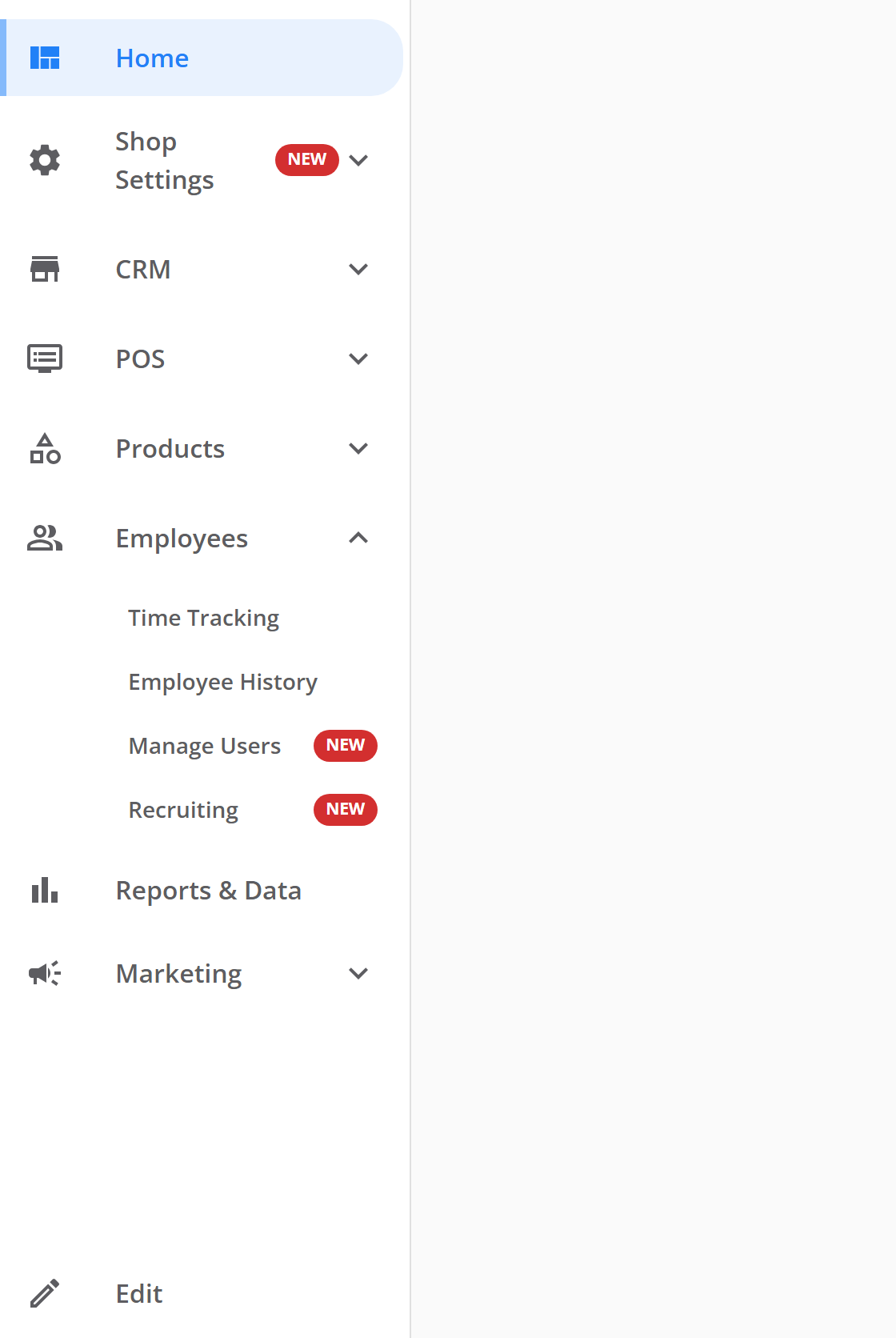Click the Shop Settings gear icon
Viewport: 896px width, 1338px height.
[x=45, y=160]
